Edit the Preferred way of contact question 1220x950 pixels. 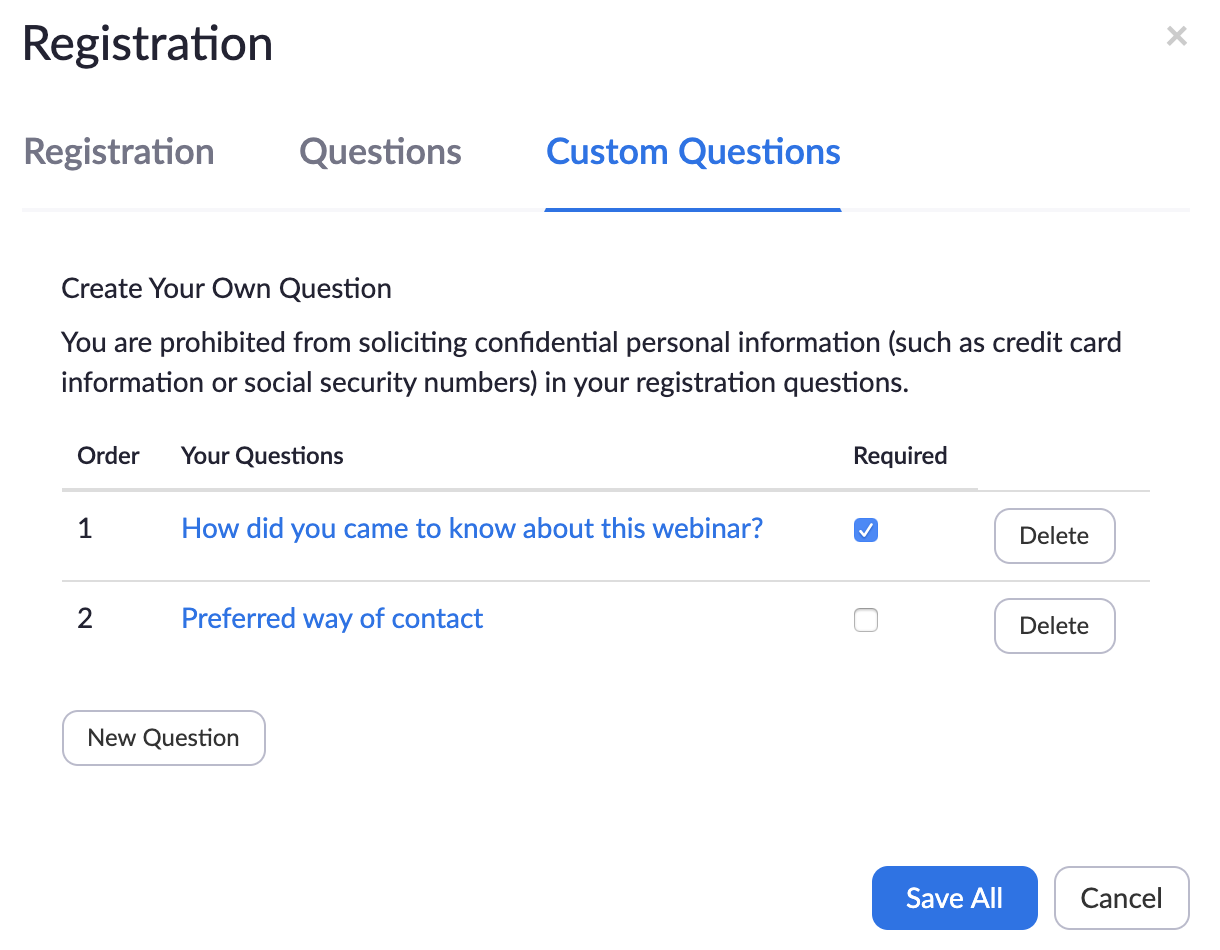332,619
